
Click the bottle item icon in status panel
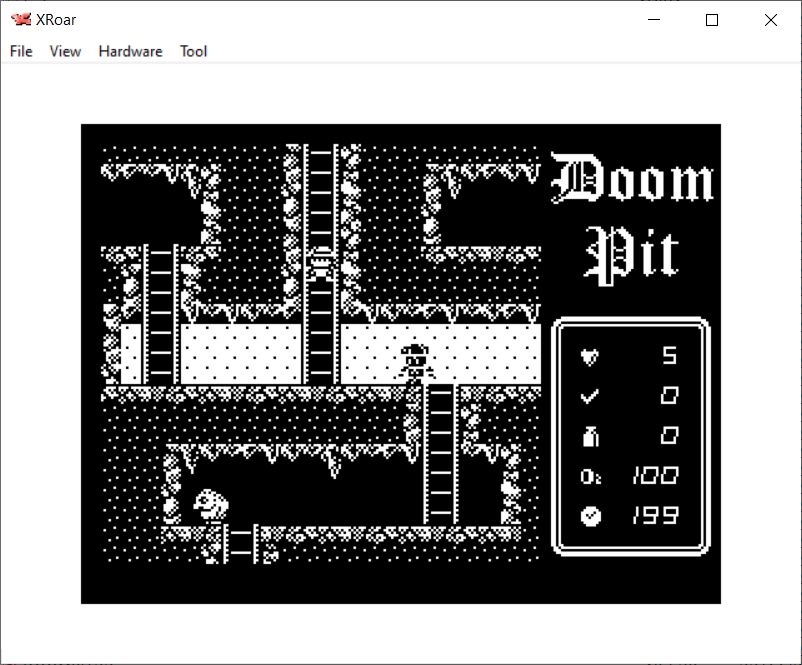(x=590, y=436)
